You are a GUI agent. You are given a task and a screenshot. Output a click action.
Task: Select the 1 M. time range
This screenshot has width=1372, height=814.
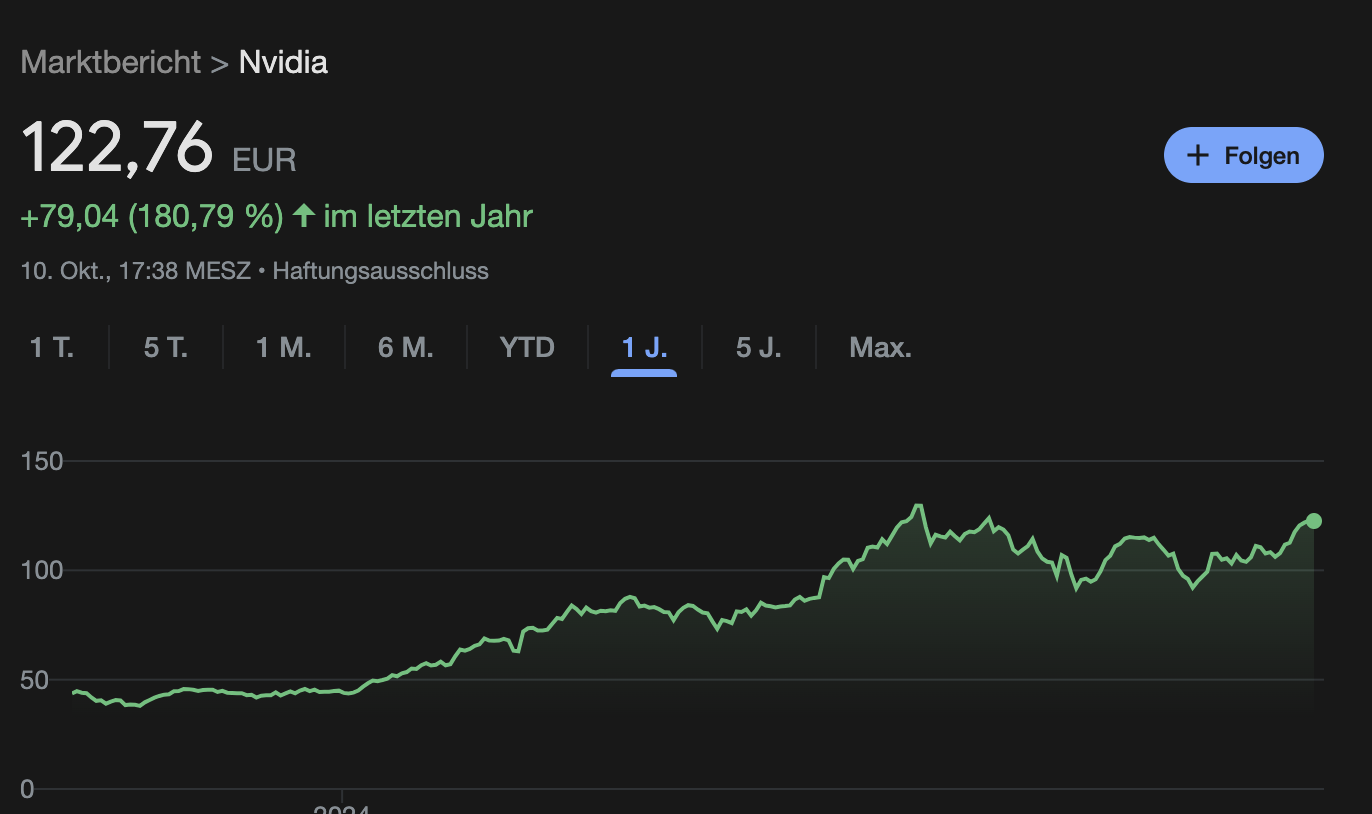pyautogui.click(x=284, y=348)
